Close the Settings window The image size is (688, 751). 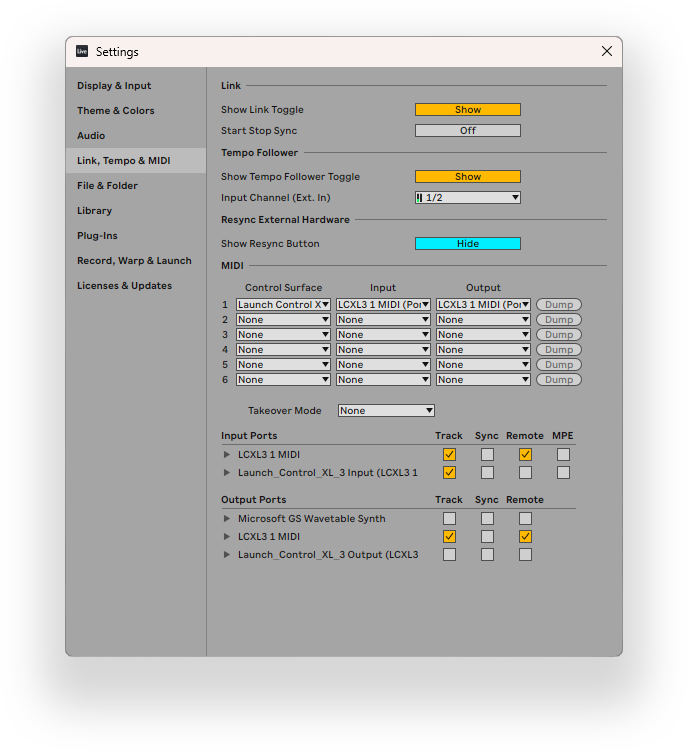coord(607,51)
